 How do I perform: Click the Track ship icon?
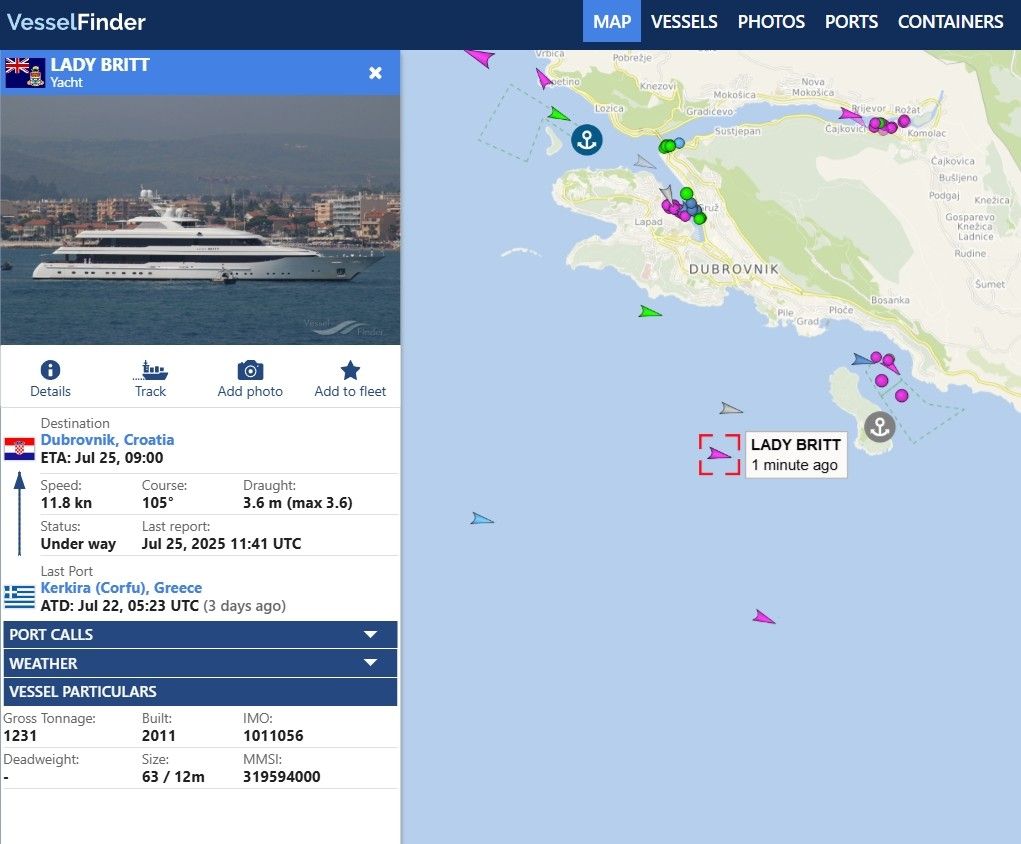click(x=150, y=371)
